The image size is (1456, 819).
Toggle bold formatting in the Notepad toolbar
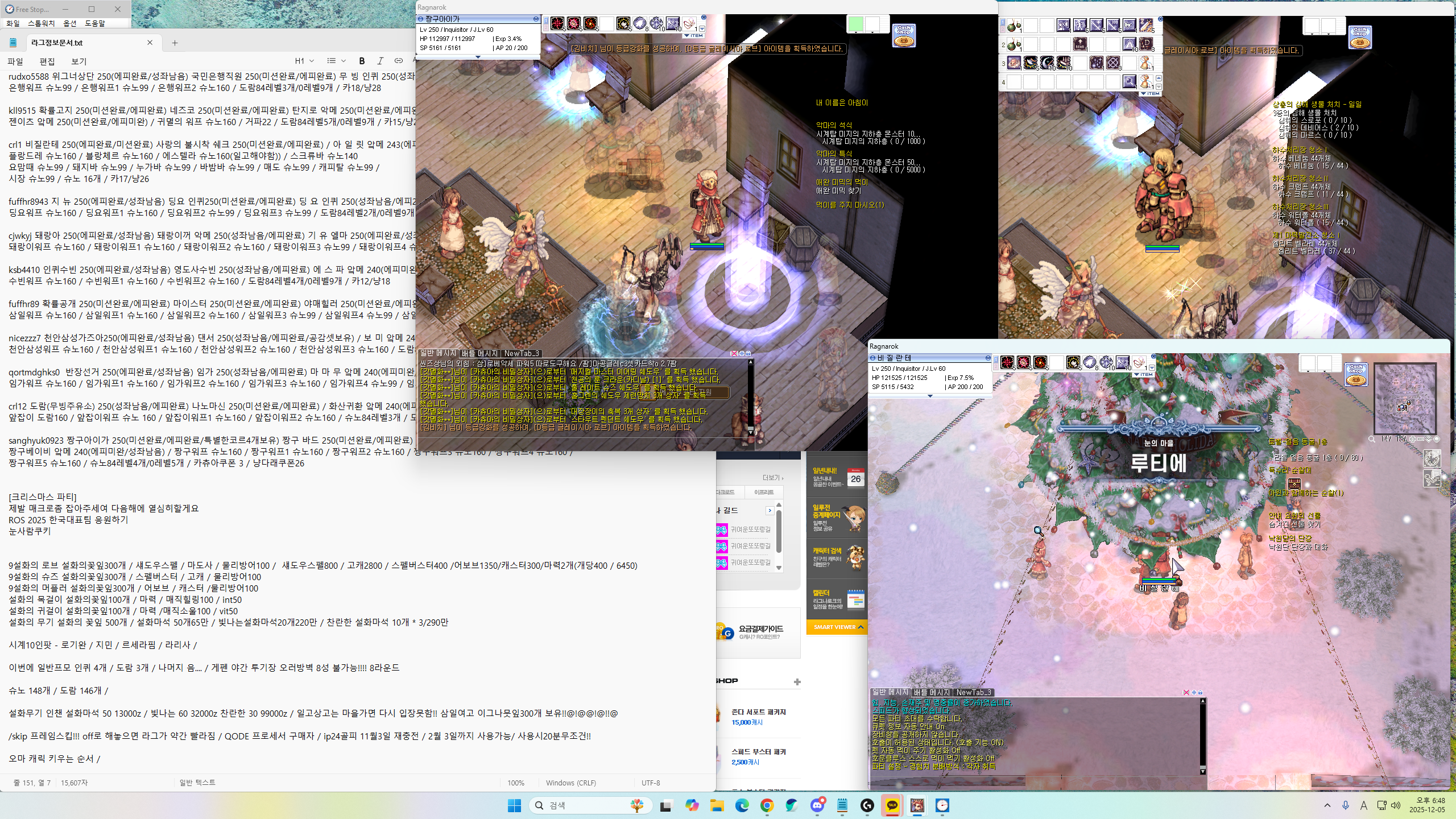point(362,61)
